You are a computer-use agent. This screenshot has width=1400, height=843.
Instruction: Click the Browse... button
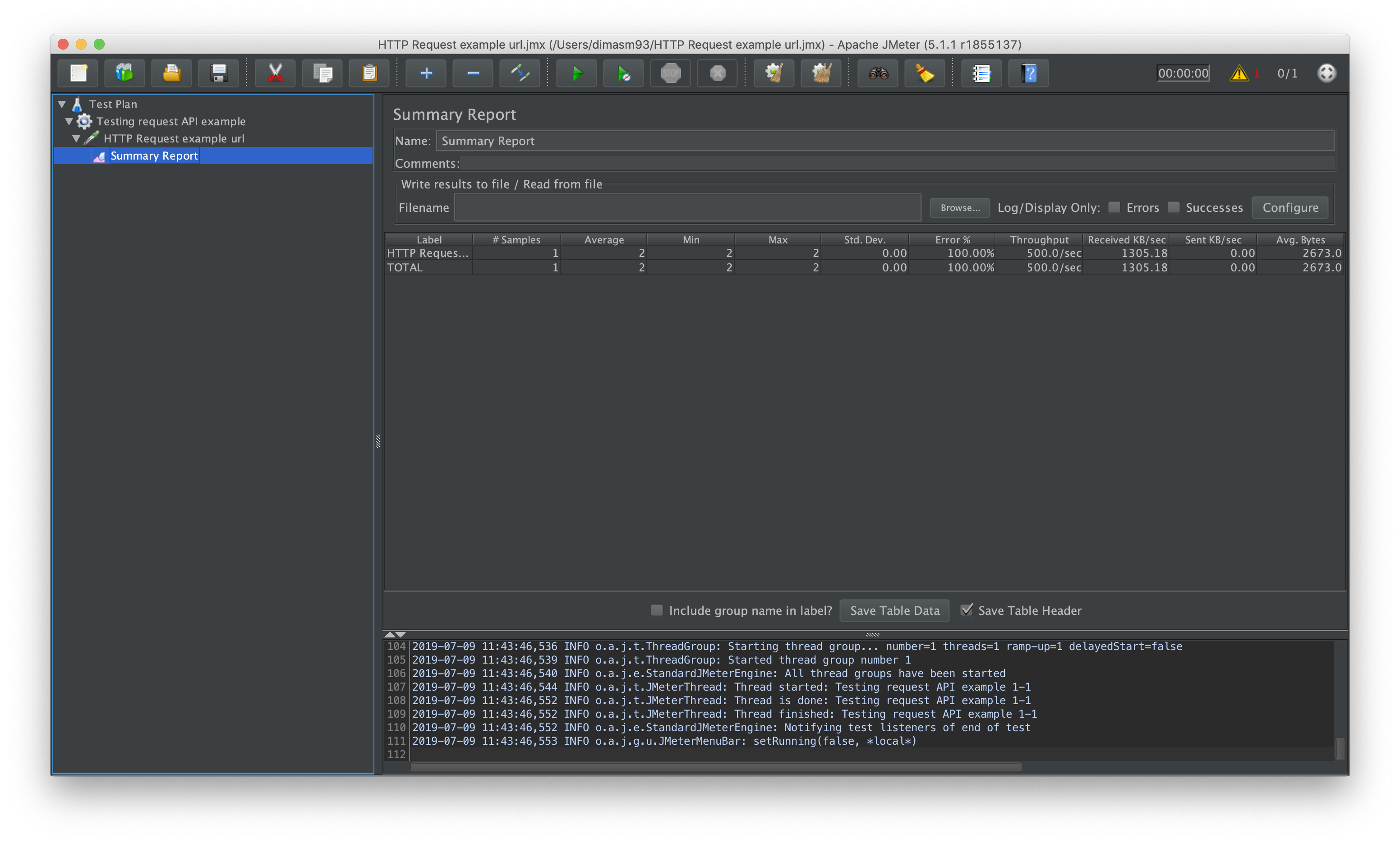coord(960,207)
